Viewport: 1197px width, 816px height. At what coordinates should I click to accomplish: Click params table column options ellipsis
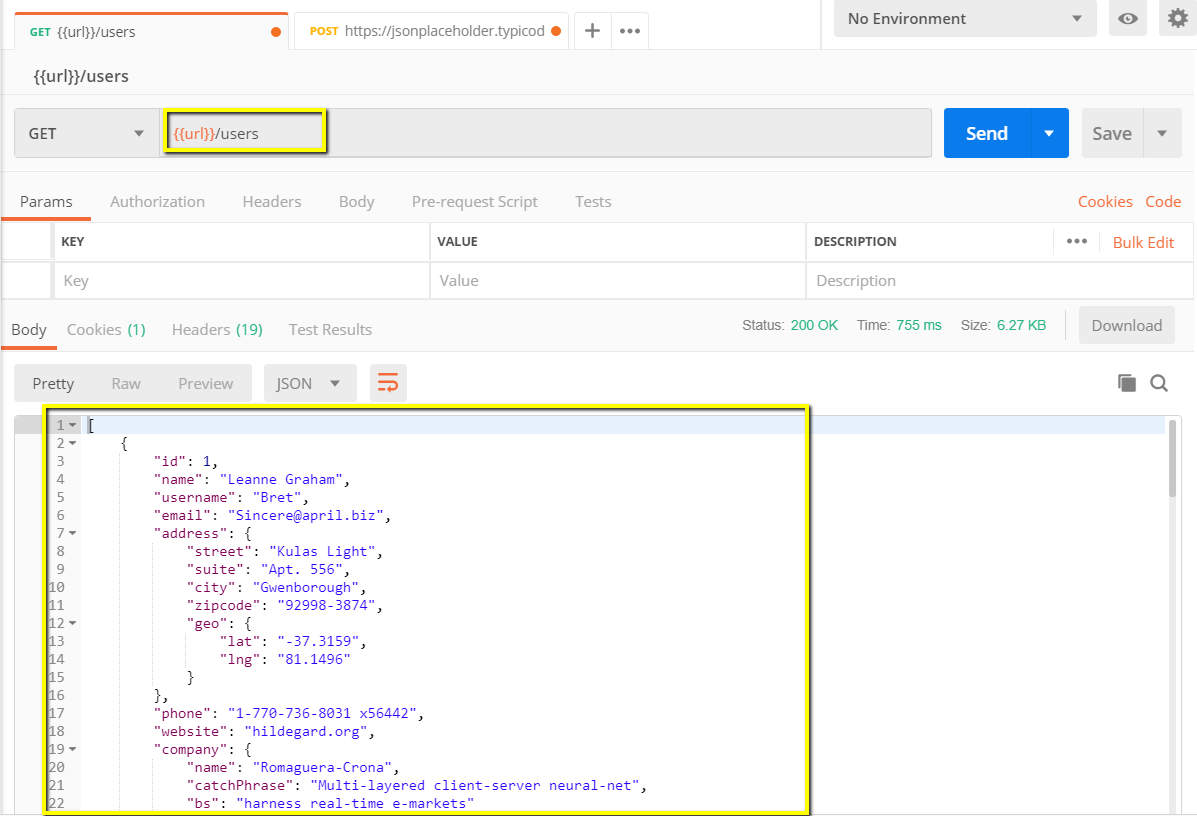1077,241
